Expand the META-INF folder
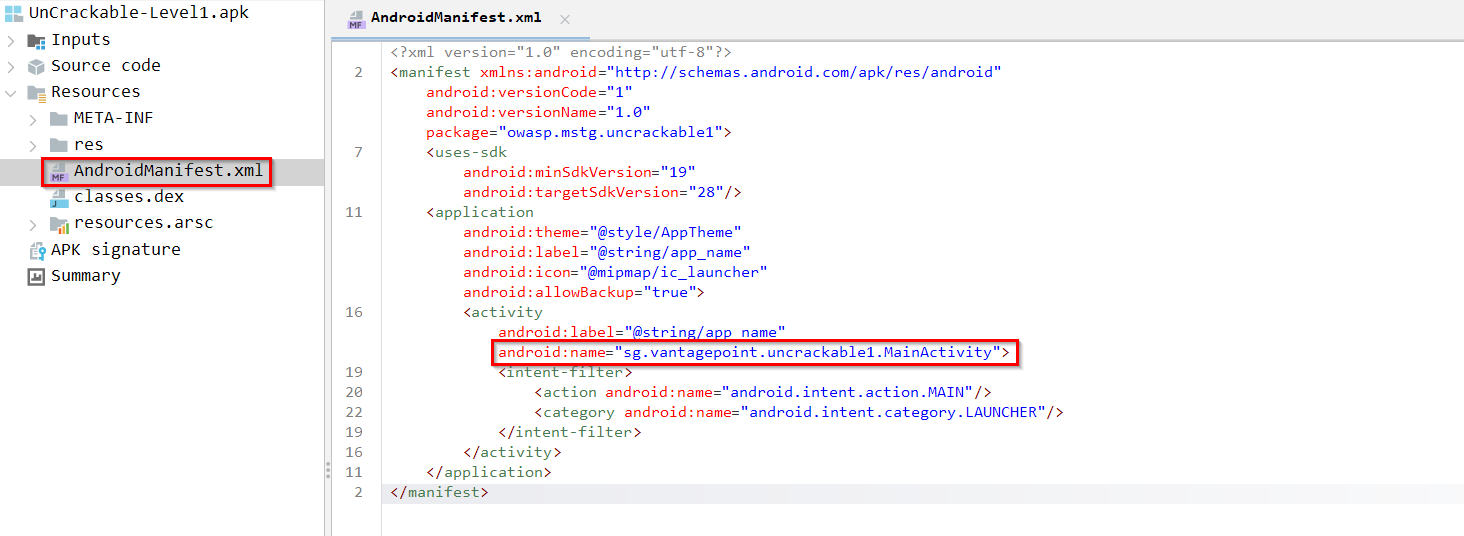 coord(33,119)
